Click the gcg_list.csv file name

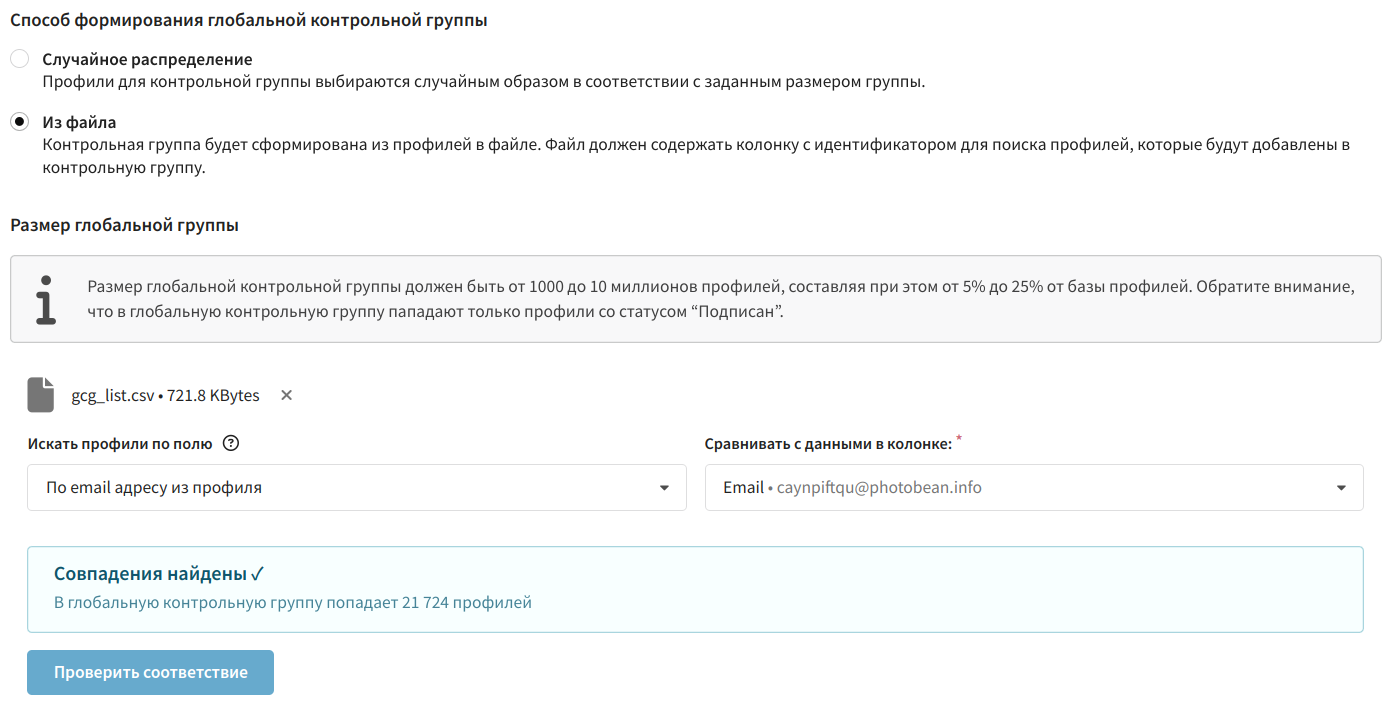click(x=113, y=395)
